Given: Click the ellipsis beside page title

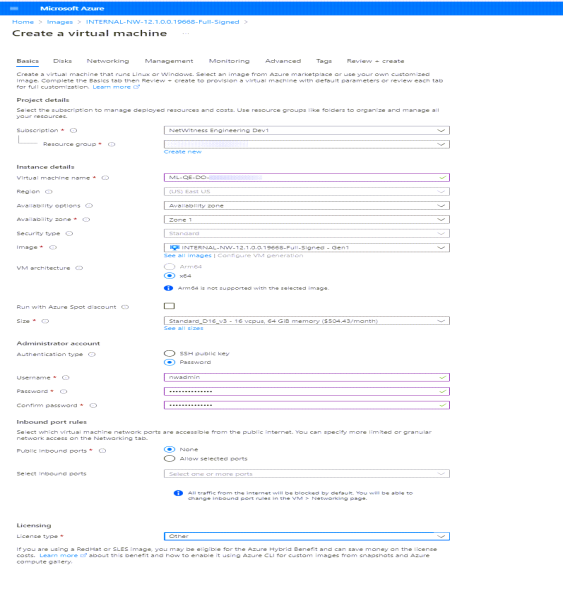Looking at the screenshot, I should click(185, 33).
